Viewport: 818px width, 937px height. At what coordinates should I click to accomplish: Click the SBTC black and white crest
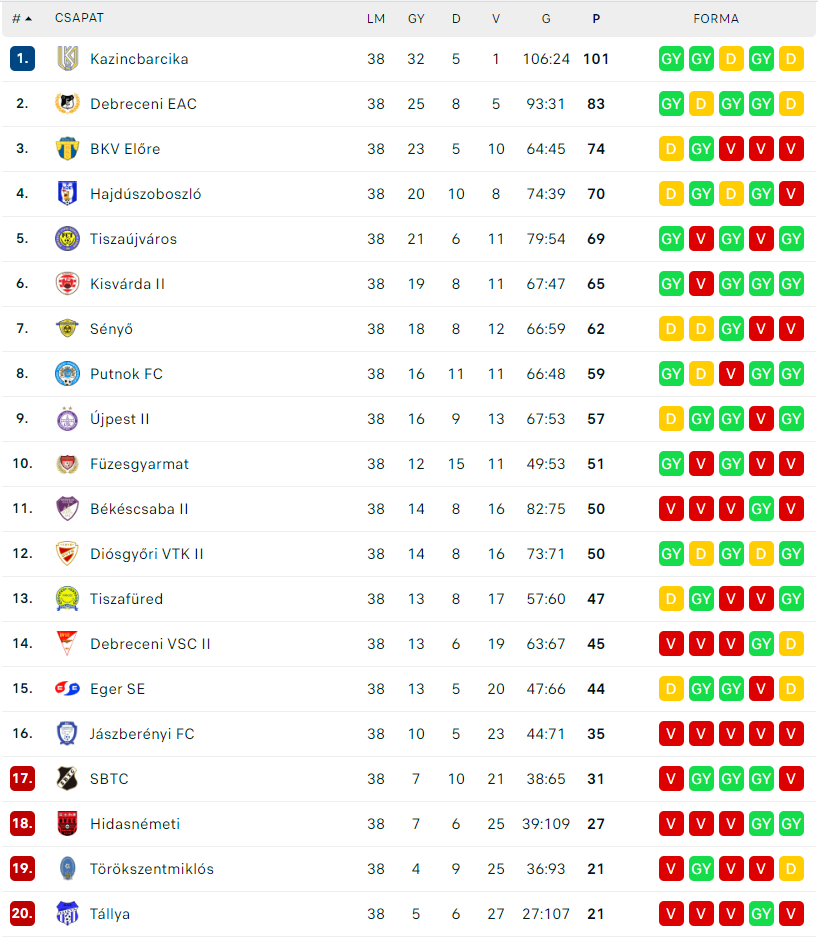tap(68, 779)
